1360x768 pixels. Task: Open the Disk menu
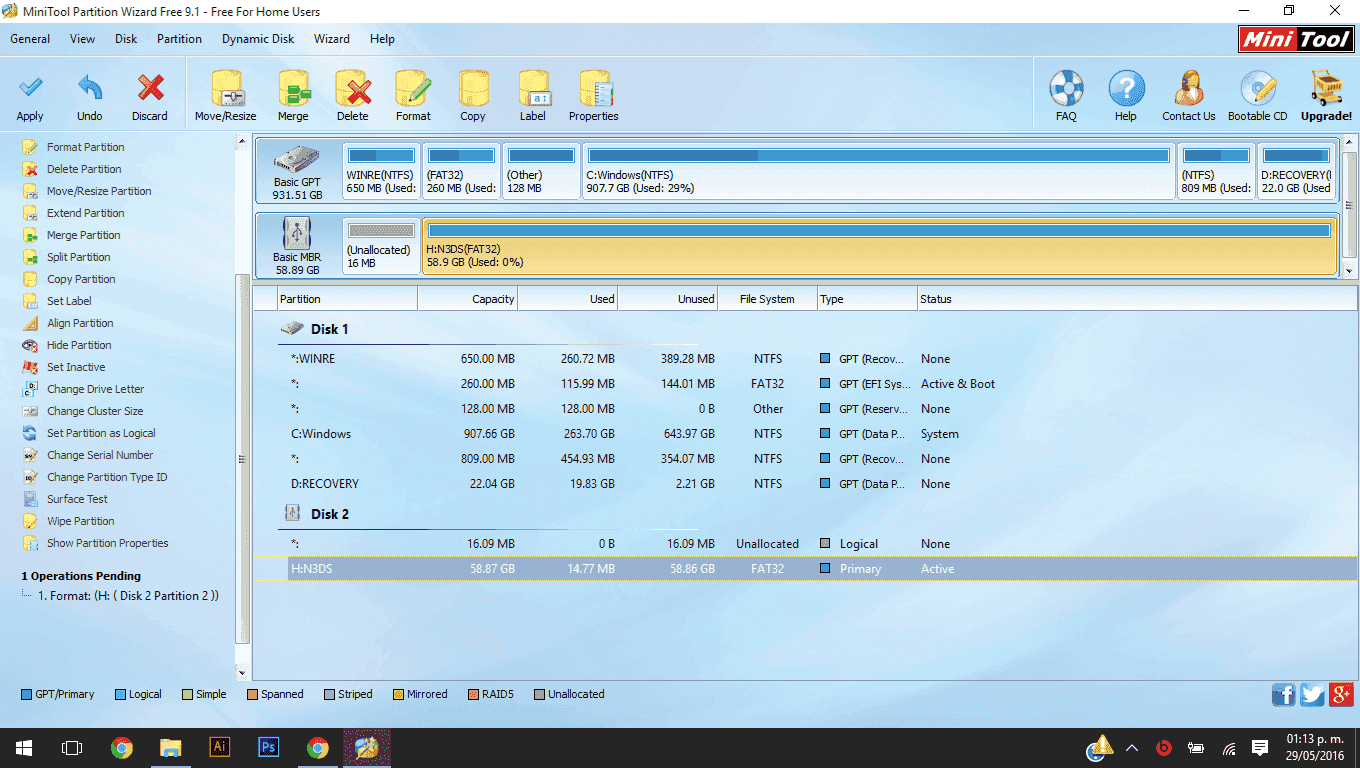pos(126,39)
